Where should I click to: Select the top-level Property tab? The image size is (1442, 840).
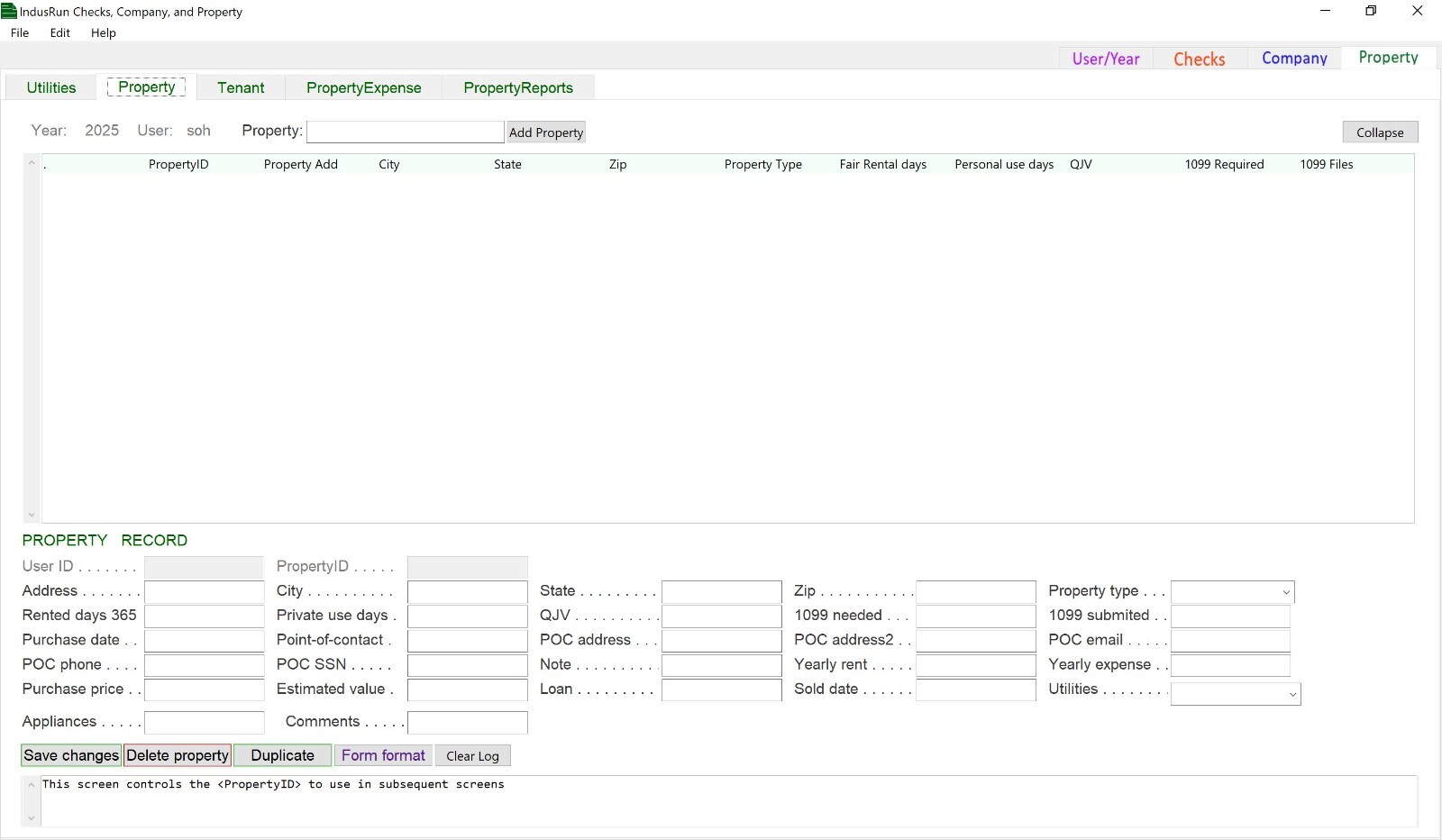point(1389,58)
